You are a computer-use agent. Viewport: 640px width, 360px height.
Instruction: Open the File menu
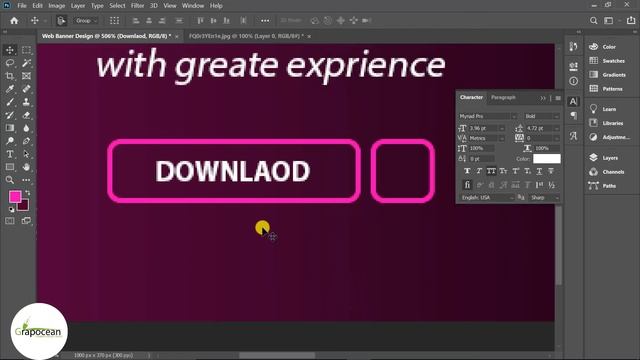tap(22, 6)
